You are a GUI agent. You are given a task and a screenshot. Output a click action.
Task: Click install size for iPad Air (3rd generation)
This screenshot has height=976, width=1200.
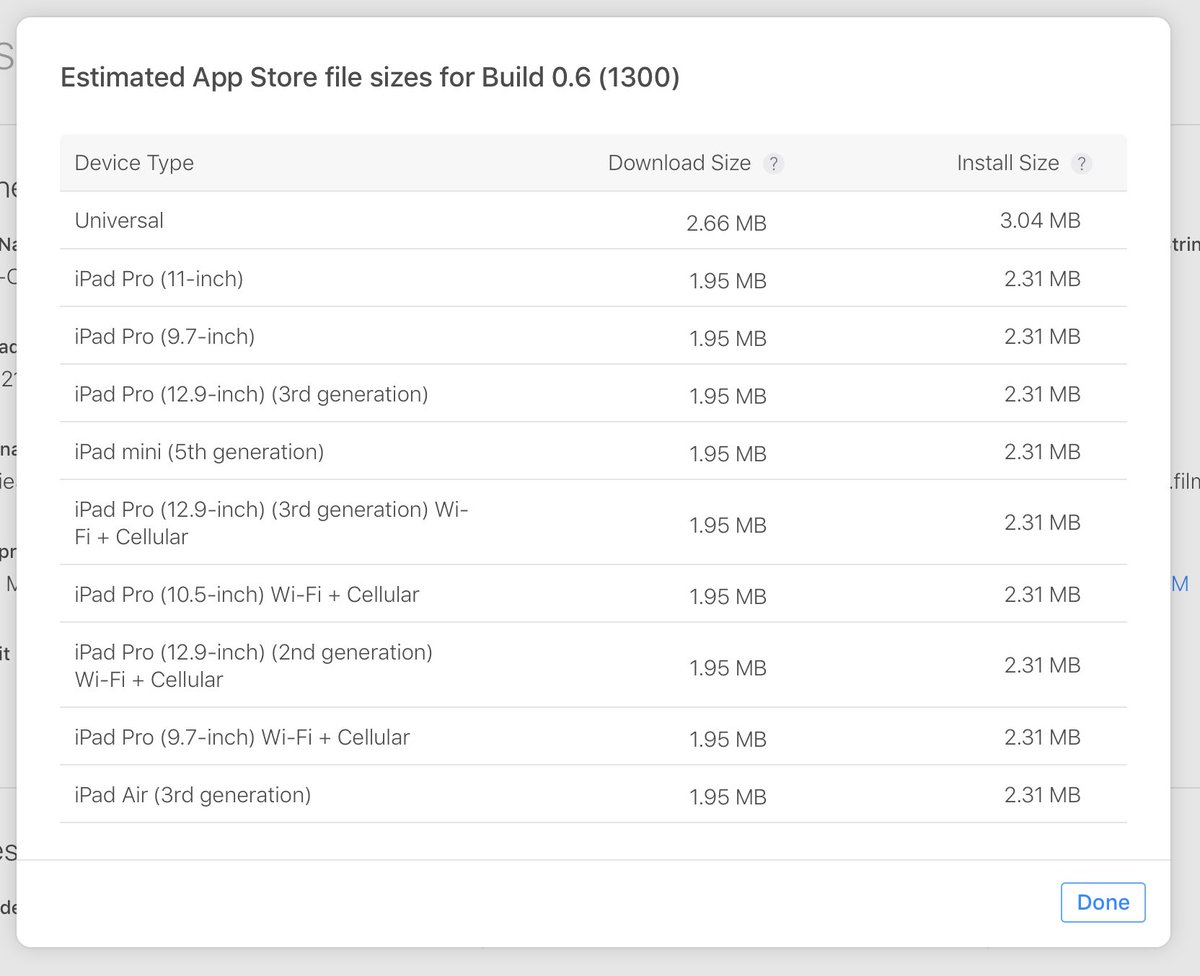[1042, 795]
